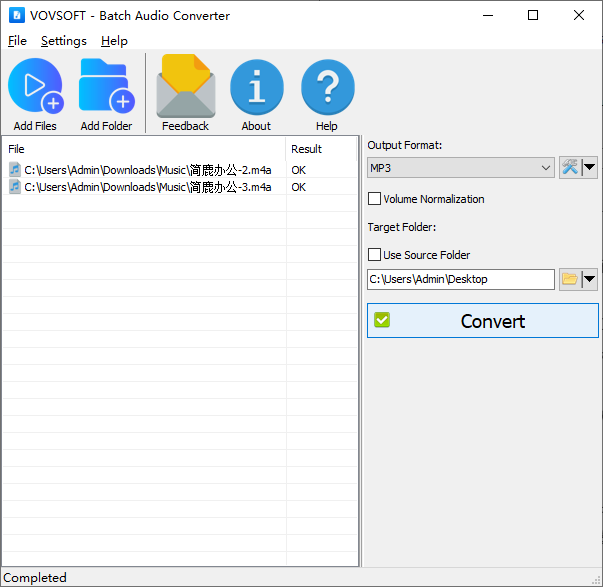Viewport: 603px width, 587px height.
Task: Enable Volume Normalization checkbox
Action: pos(375,199)
